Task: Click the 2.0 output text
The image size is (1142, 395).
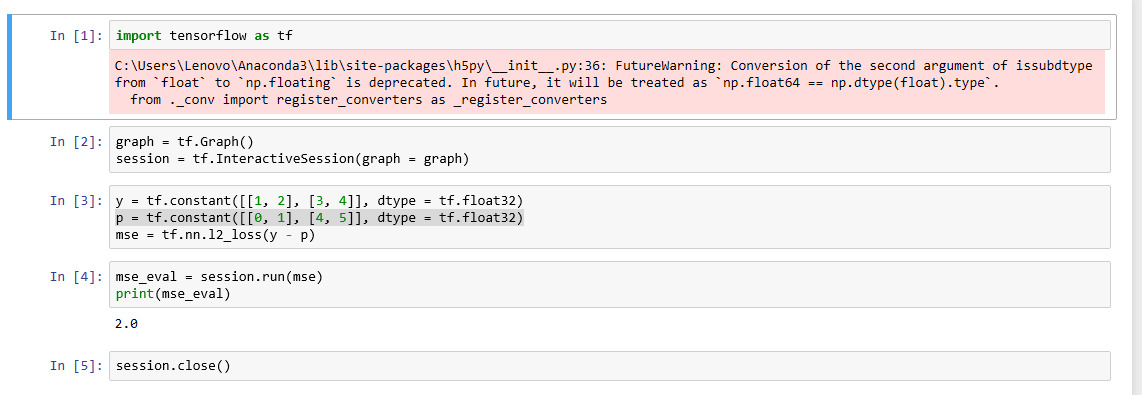Action: point(126,324)
